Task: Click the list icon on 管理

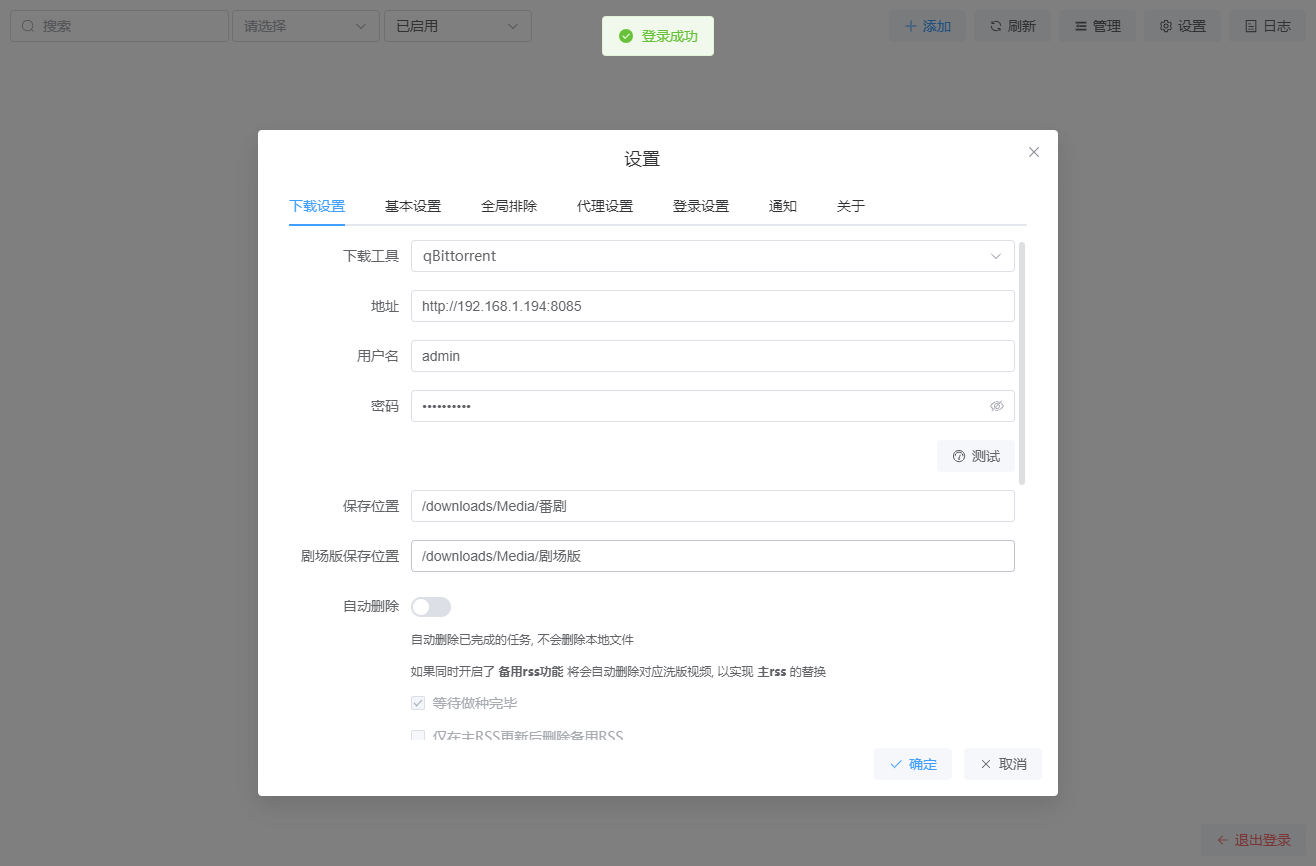Action: pos(1080,26)
